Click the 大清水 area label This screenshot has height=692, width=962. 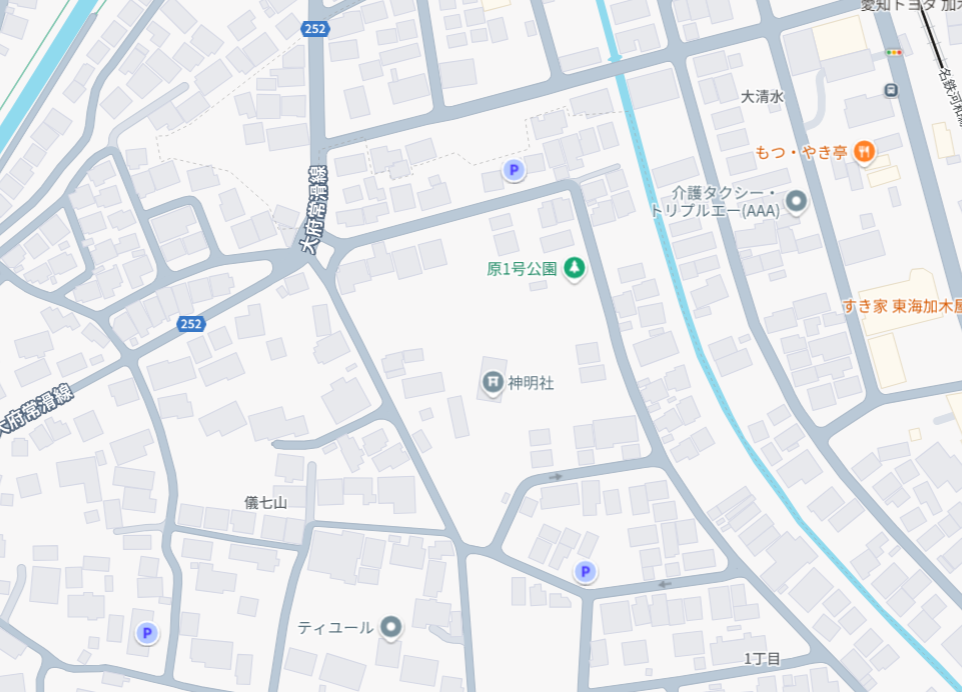tap(763, 97)
